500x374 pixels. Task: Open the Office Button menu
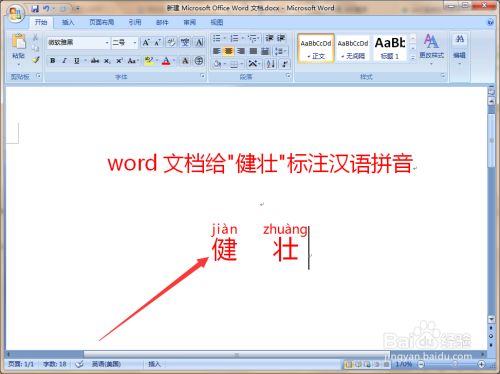[x=15, y=14]
